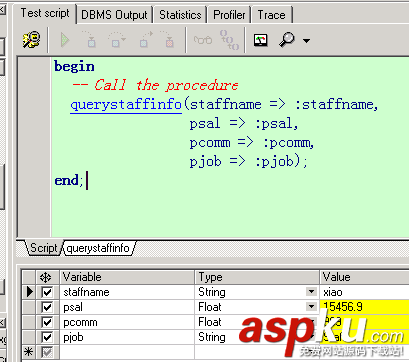409x363 pixels.
Task: Click the Call the procedure comment
Action: [155, 85]
